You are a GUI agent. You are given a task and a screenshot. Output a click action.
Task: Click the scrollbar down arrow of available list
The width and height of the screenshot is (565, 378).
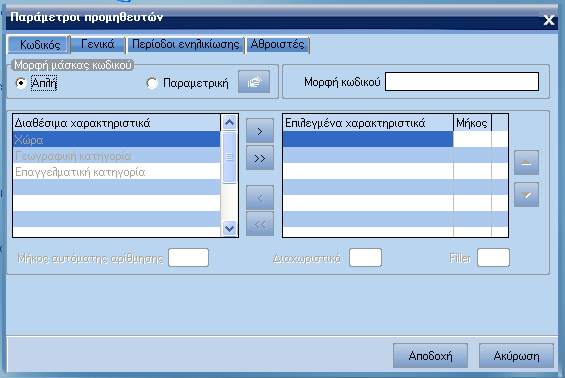tap(229, 228)
